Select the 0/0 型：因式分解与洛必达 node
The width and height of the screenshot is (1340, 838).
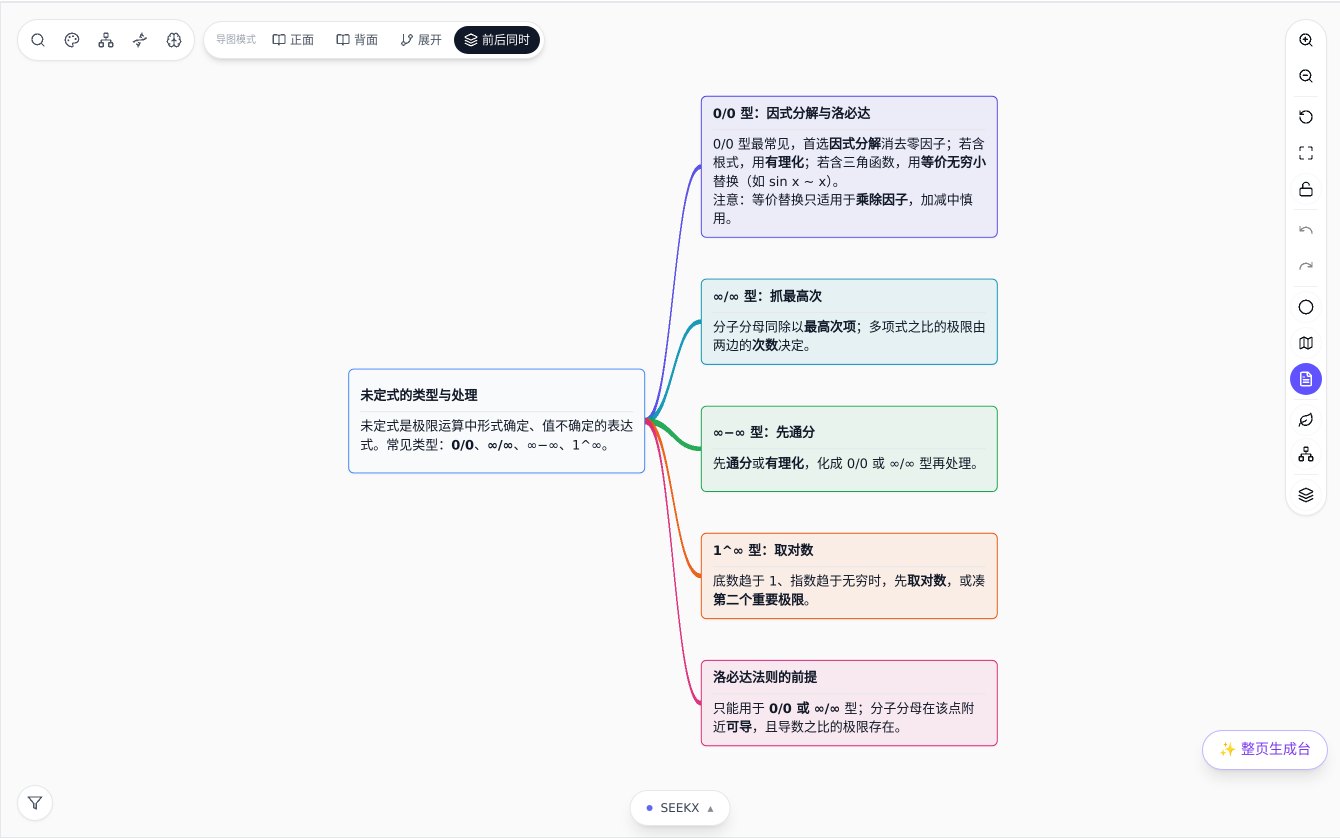(x=849, y=167)
